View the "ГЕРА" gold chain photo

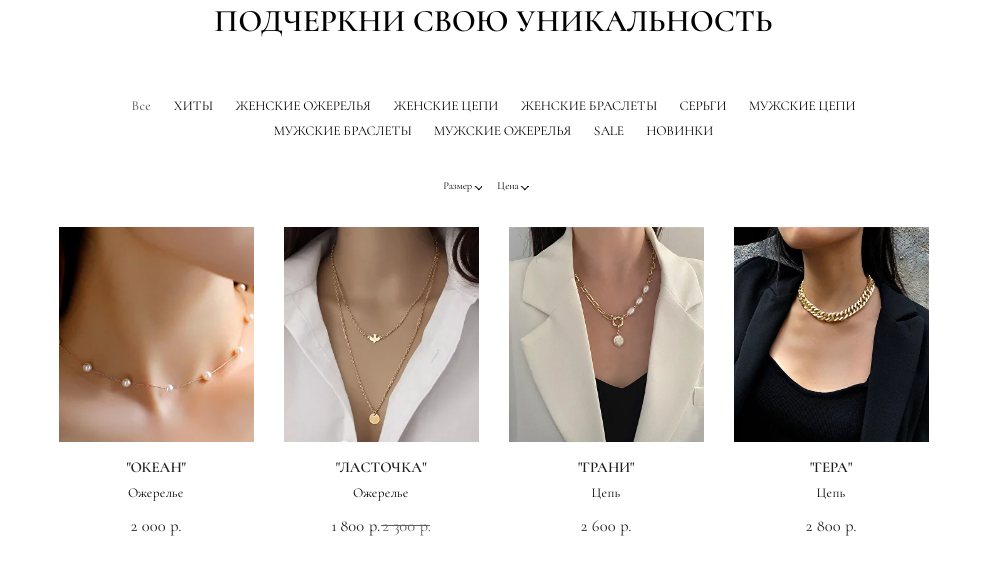pos(831,335)
